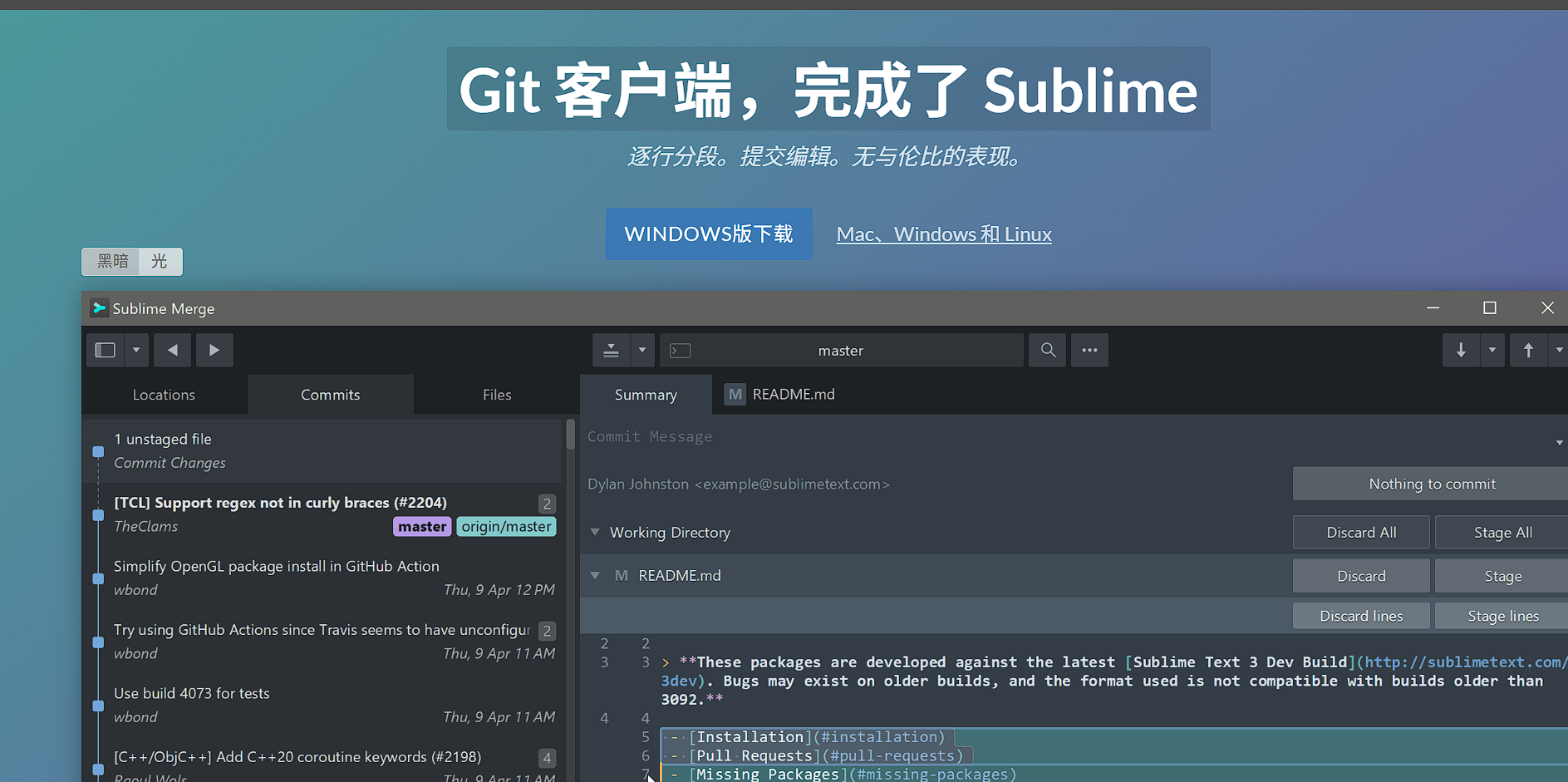Click the push up-arrow icon
The width and height of the screenshot is (1568, 782).
[1528, 350]
